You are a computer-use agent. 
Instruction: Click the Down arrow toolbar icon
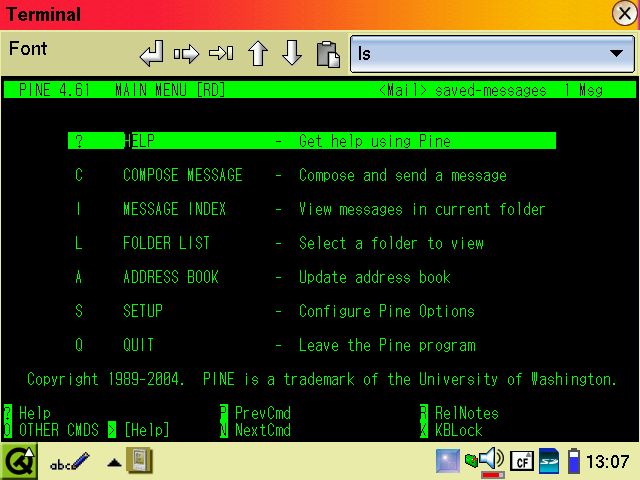(x=292, y=53)
